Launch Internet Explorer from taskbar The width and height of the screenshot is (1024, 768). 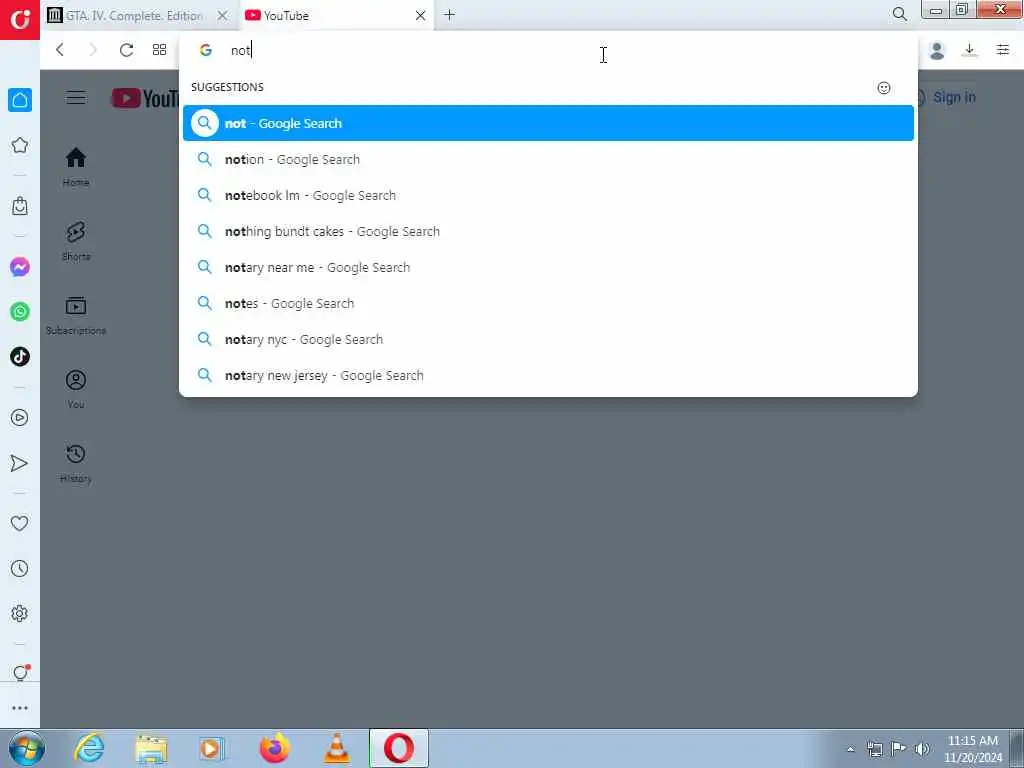coord(89,748)
